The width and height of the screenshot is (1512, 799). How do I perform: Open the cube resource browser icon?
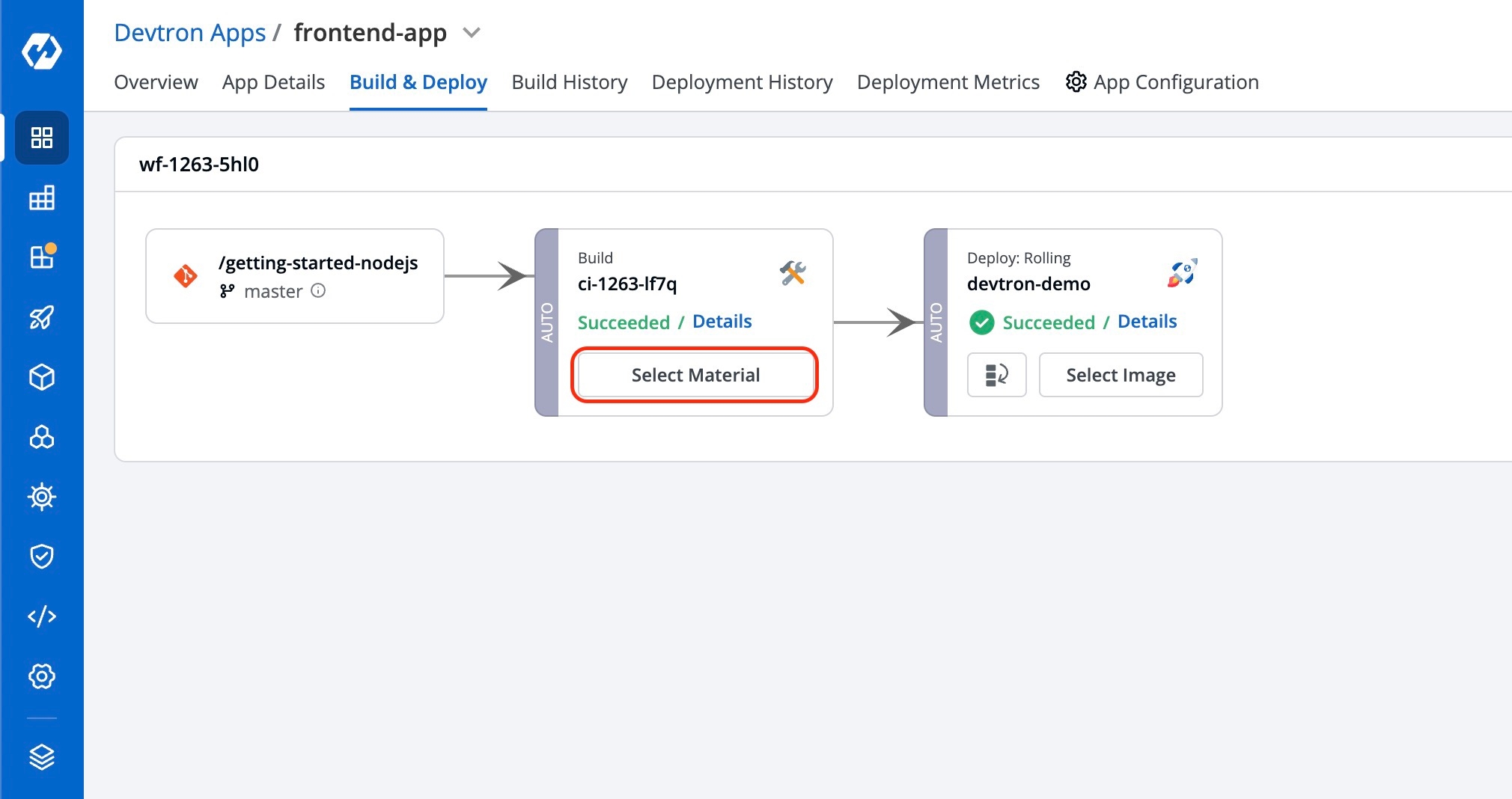coord(42,377)
